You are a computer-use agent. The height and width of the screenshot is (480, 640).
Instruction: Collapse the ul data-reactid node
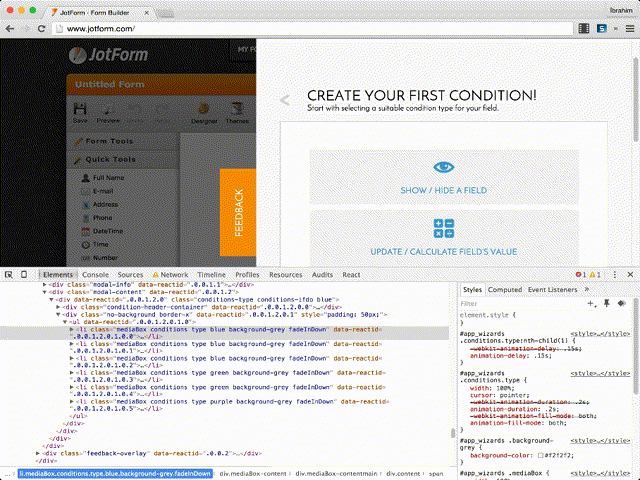tap(64, 322)
